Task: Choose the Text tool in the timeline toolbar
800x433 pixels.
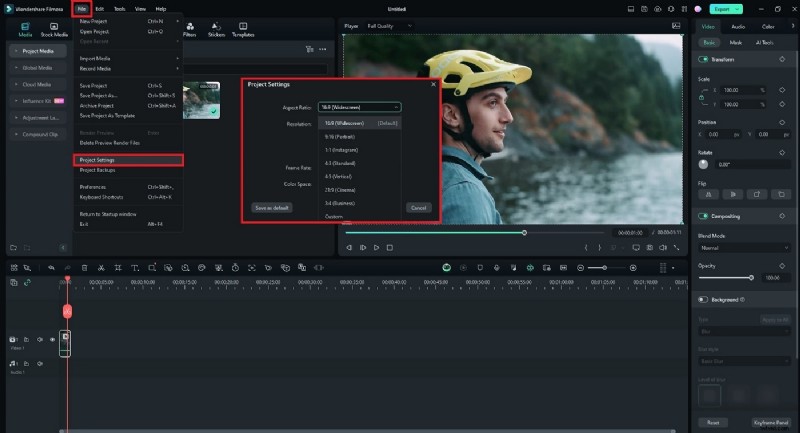Action: [135, 268]
